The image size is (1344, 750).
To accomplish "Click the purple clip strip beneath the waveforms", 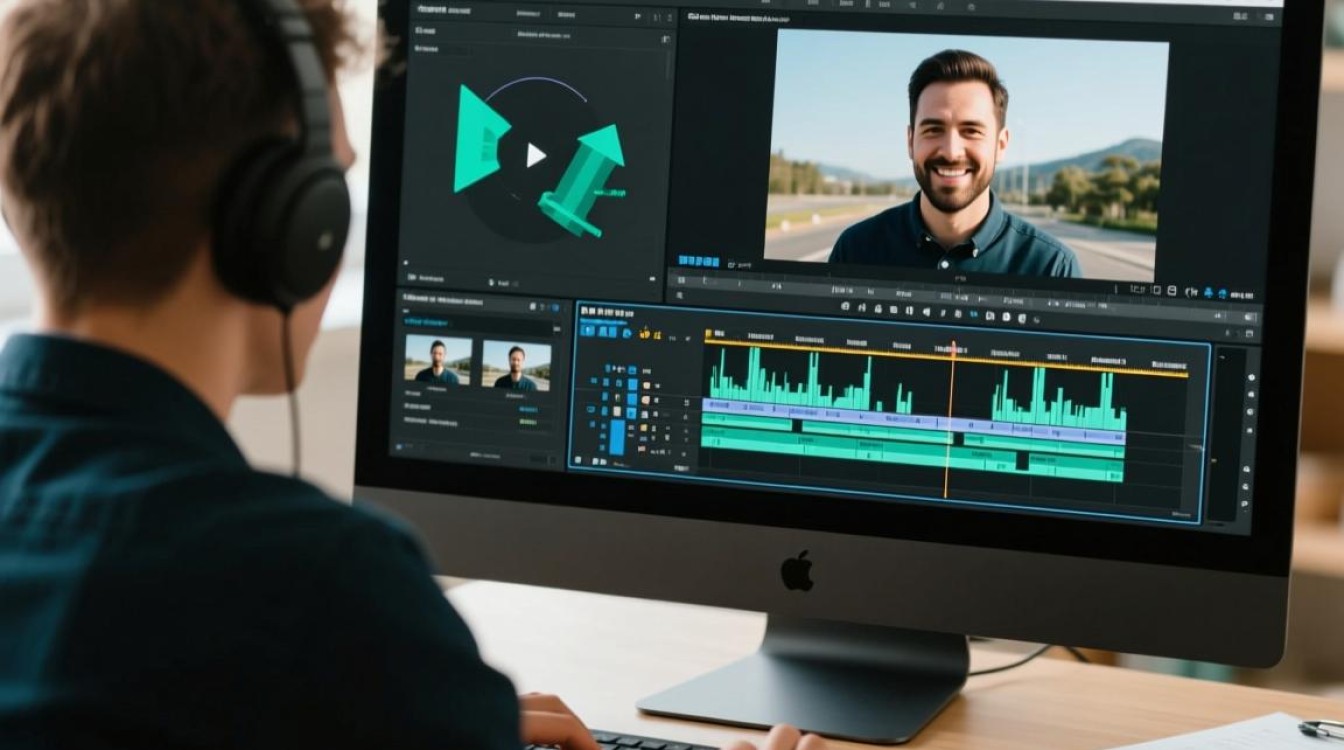I will pyautogui.click(x=914, y=421).
